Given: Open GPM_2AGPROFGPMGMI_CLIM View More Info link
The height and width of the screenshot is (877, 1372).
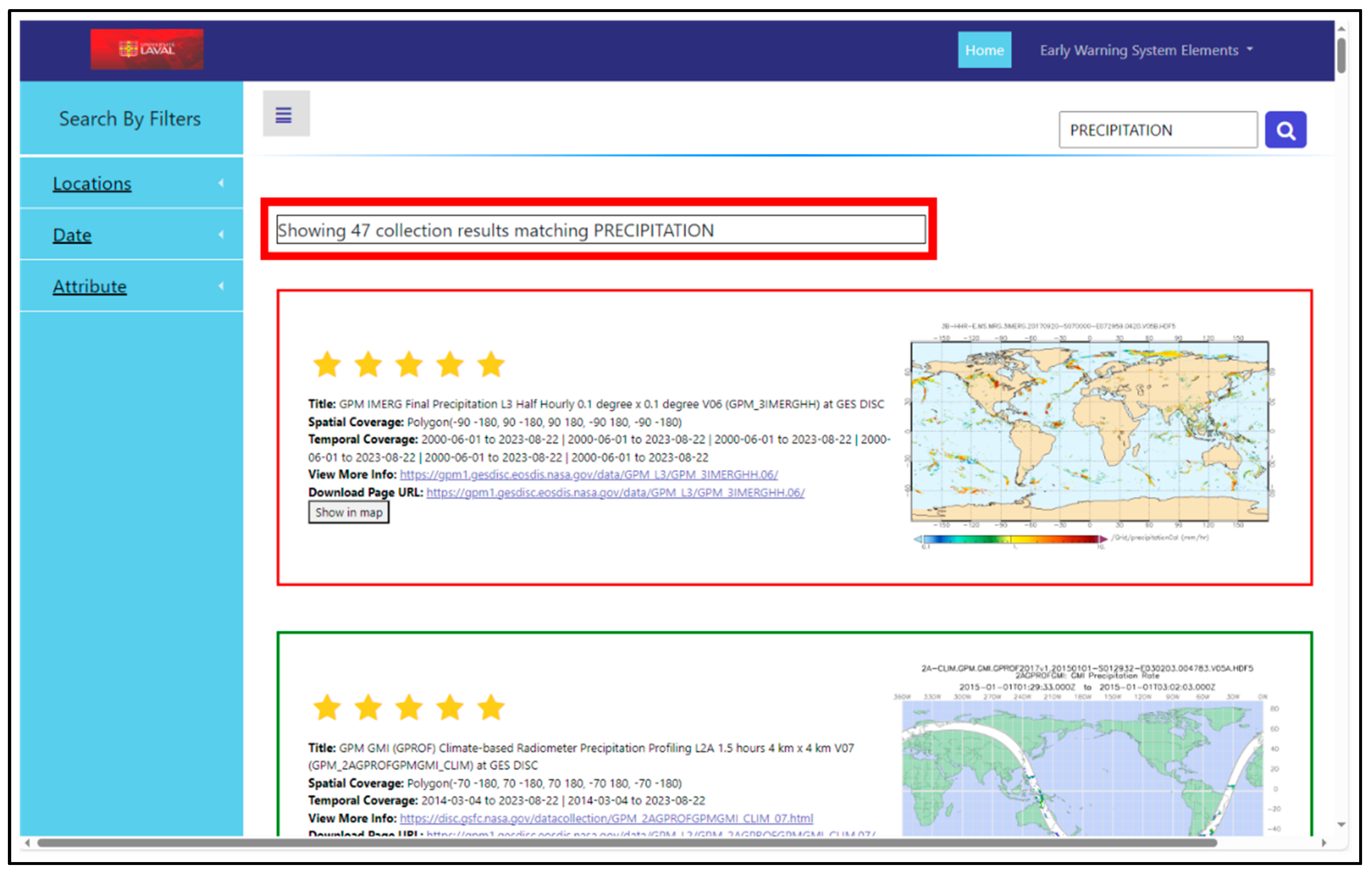Looking at the screenshot, I should [x=606, y=818].
